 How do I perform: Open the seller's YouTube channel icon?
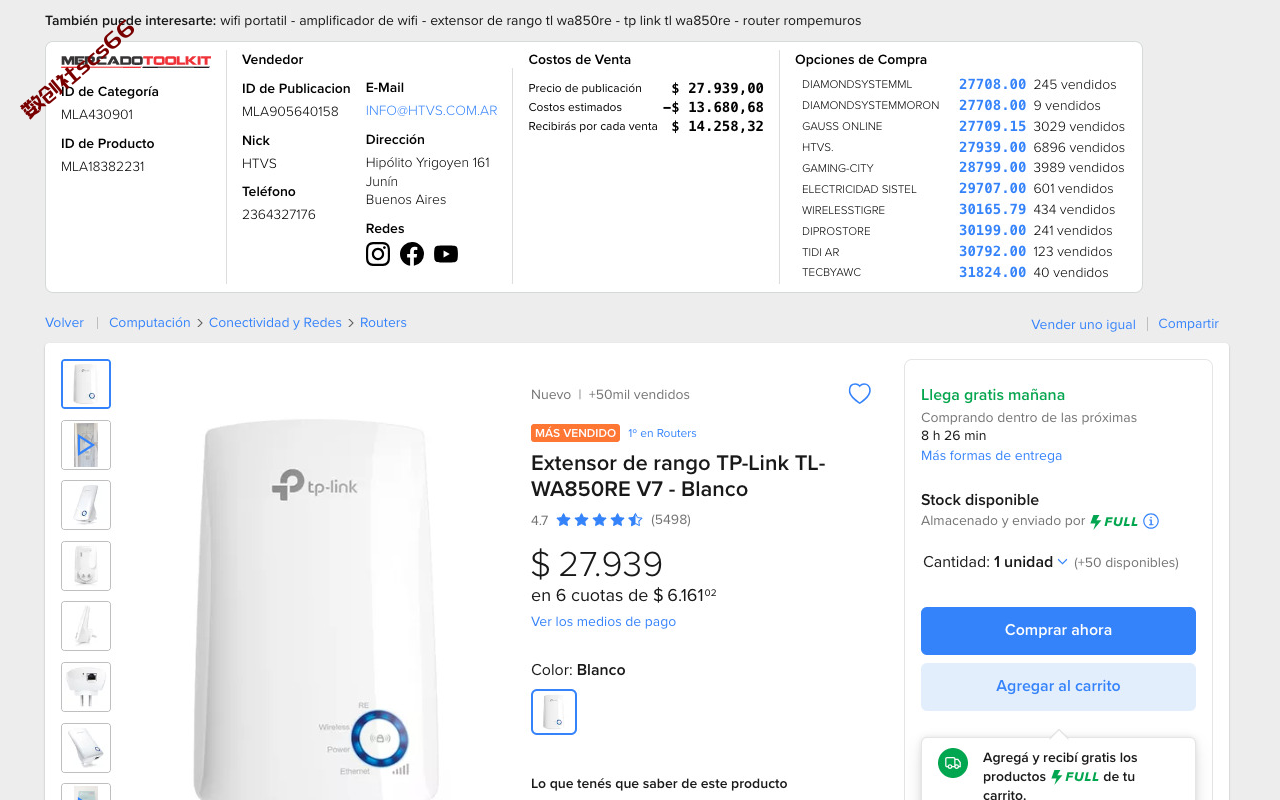(446, 254)
